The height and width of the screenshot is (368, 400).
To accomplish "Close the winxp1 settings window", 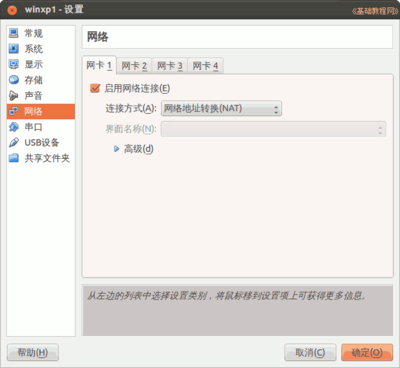I will (x=12, y=10).
